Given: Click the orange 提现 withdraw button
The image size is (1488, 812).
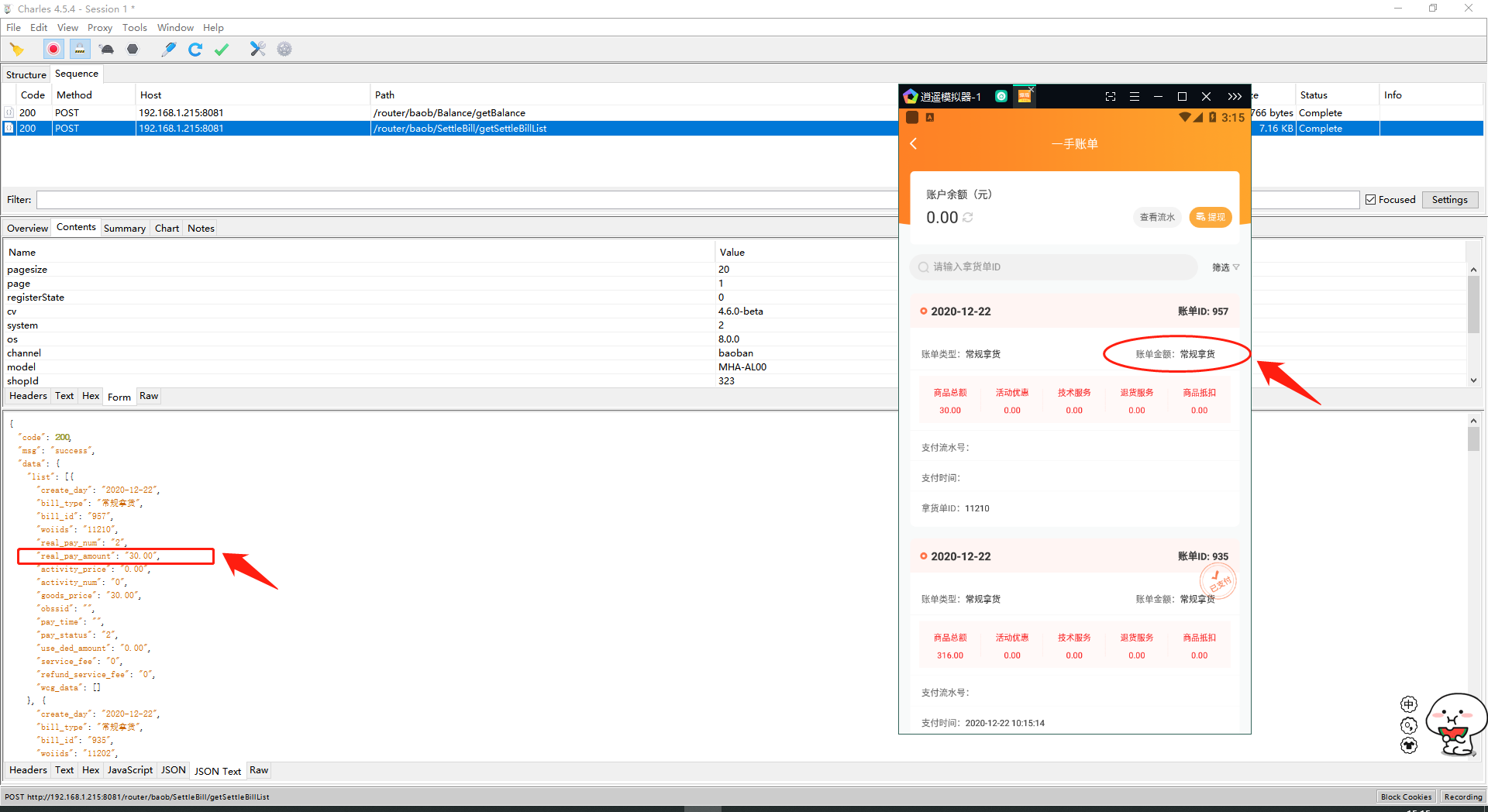Looking at the screenshot, I should click(1211, 218).
